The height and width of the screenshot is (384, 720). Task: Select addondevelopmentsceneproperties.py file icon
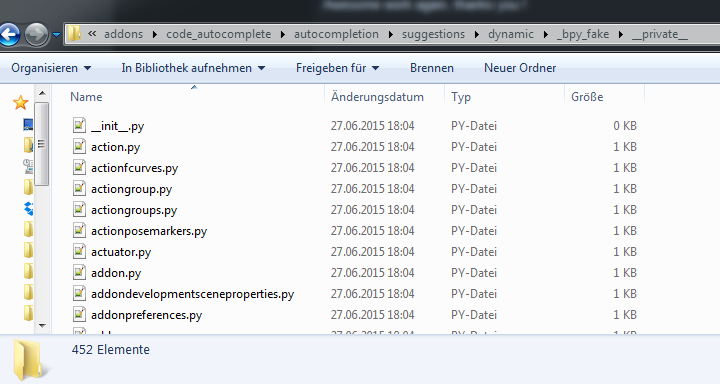79,294
